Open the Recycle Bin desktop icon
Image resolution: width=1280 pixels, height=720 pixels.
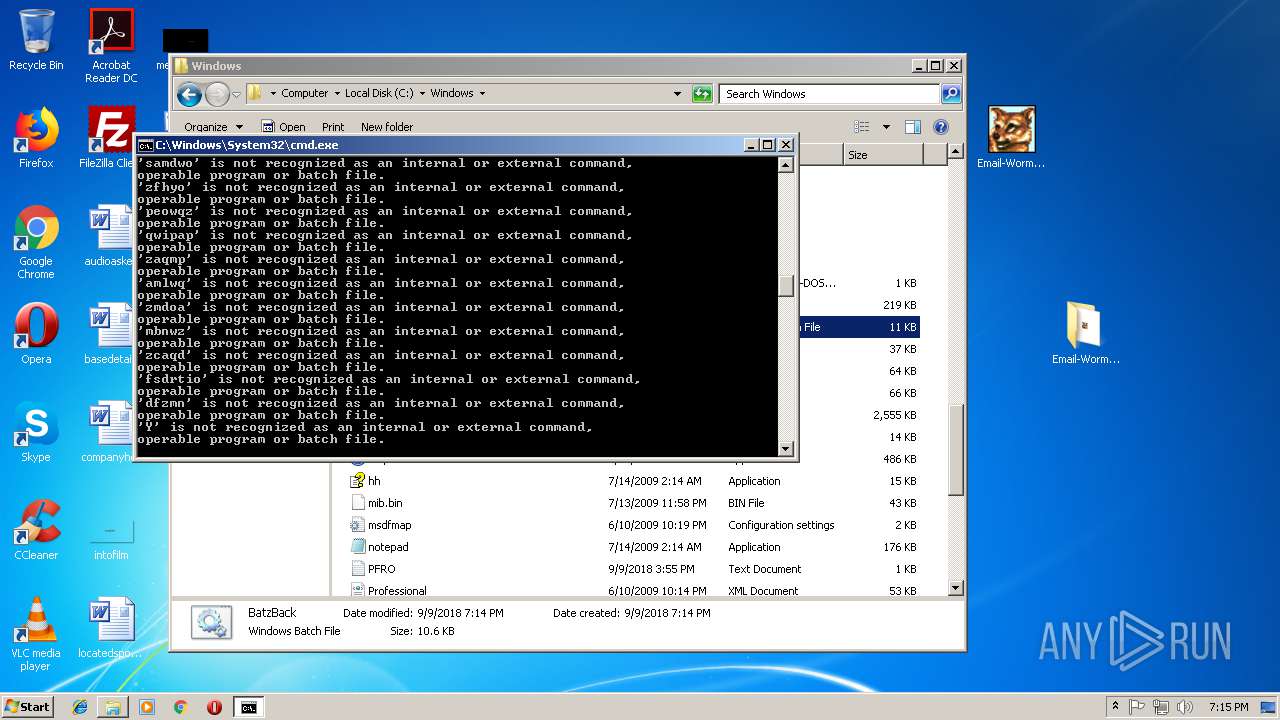36,40
